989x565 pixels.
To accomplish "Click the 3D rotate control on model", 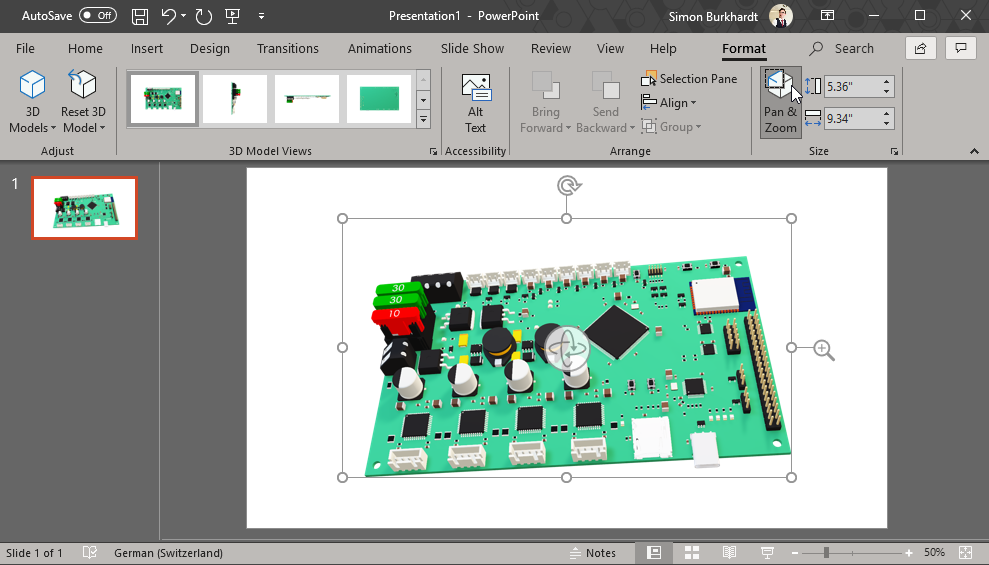I will click(566, 347).
